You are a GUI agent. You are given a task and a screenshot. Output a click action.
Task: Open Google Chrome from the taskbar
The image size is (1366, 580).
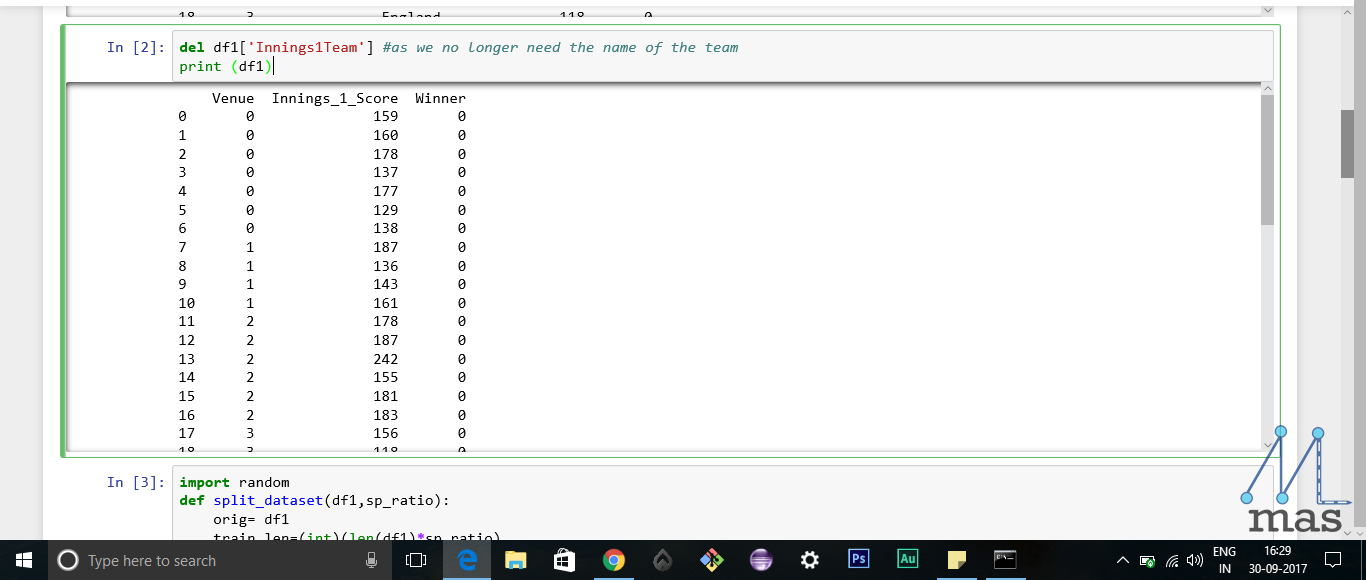(613, 560)
